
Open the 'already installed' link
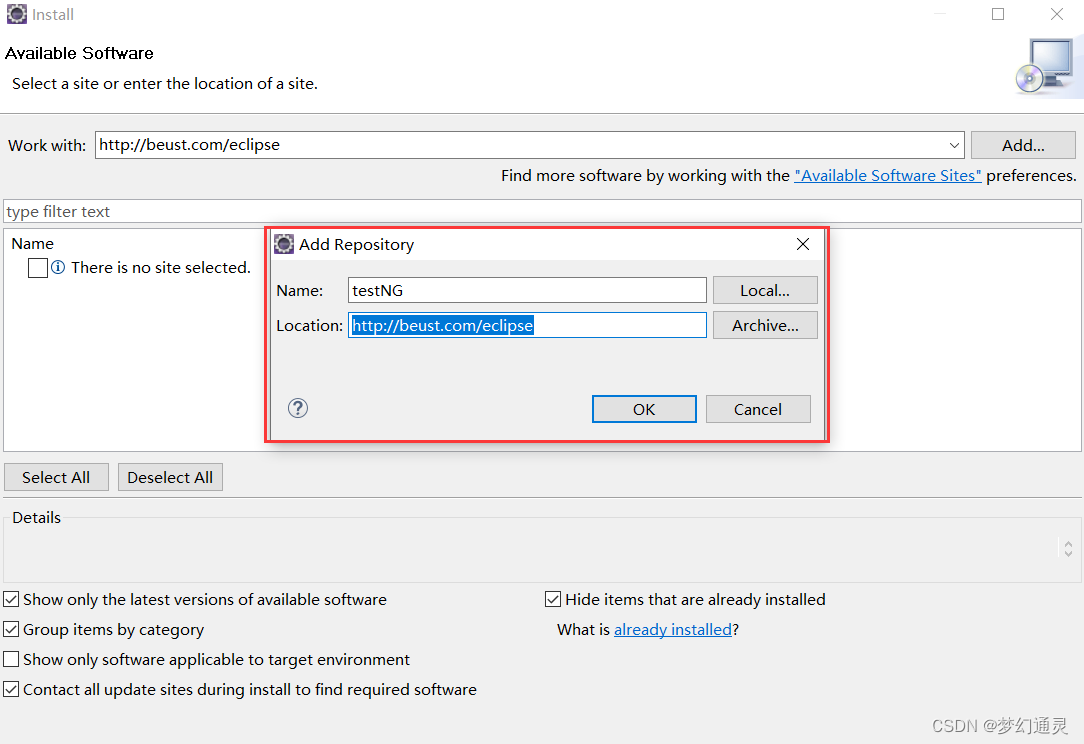[673, 629]
